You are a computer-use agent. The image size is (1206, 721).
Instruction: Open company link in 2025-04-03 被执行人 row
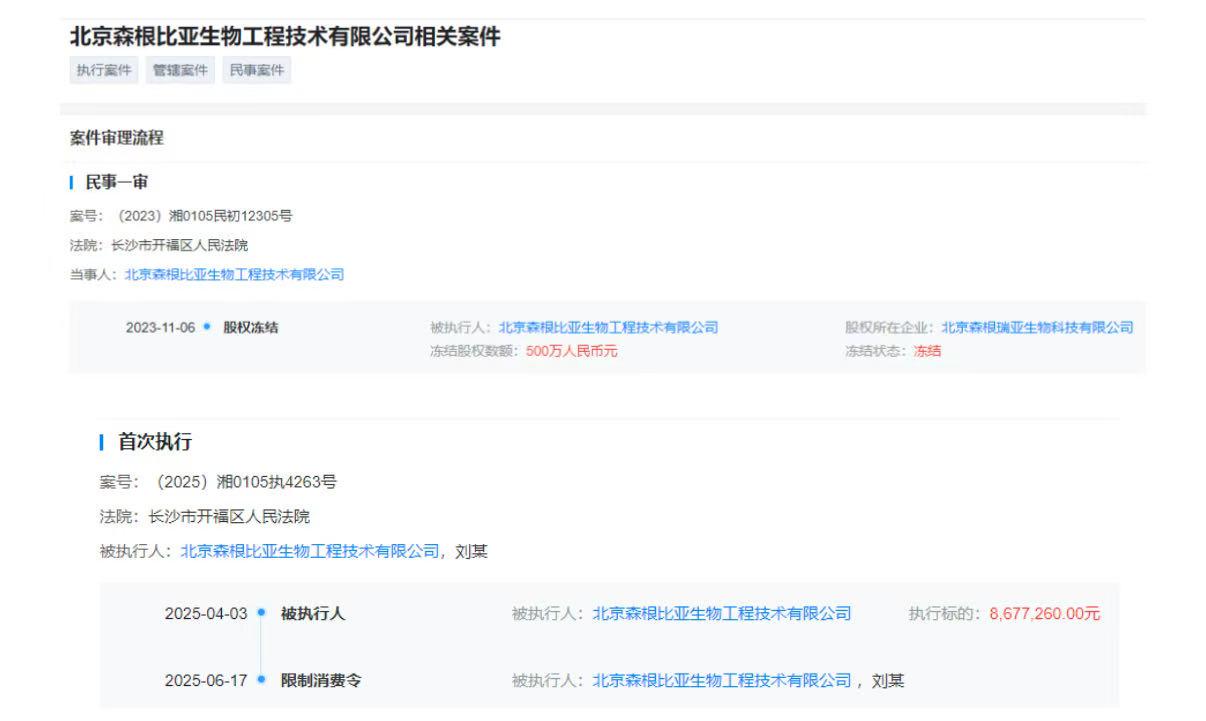tap(722, 613)
